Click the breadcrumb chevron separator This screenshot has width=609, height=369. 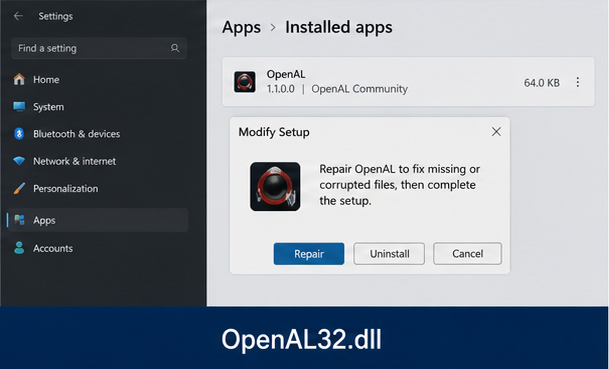[273, 28]
